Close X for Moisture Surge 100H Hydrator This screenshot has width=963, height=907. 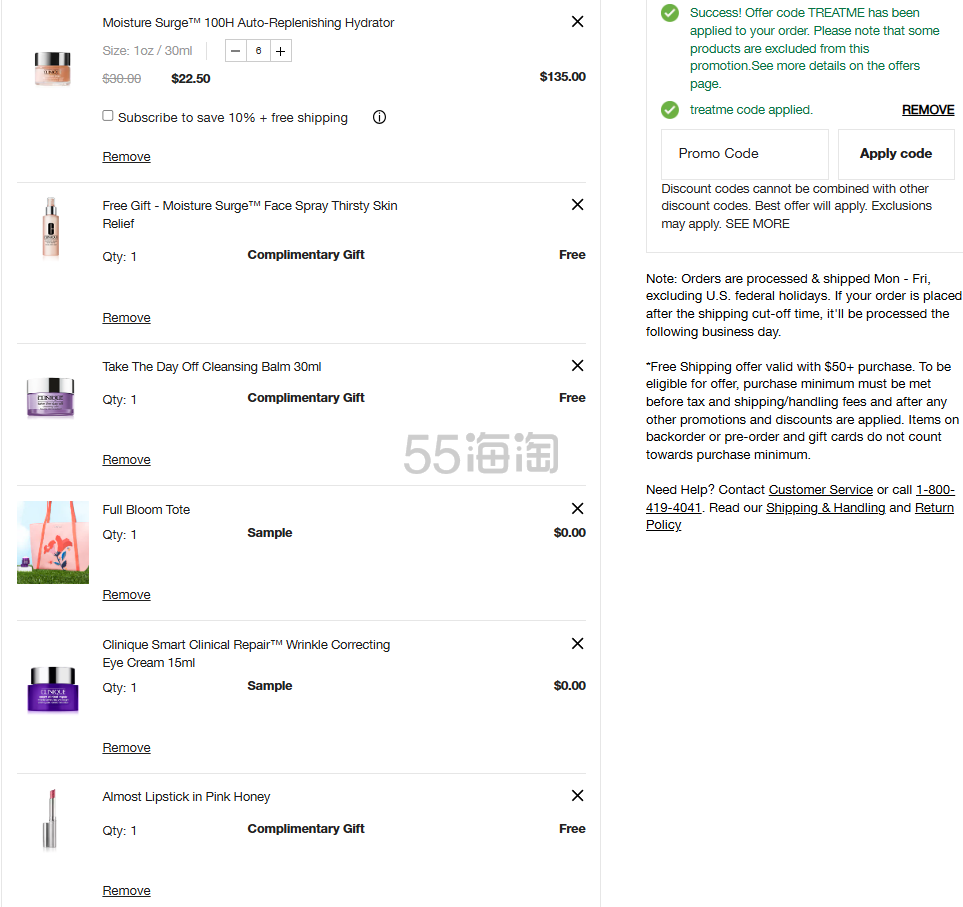577,22
